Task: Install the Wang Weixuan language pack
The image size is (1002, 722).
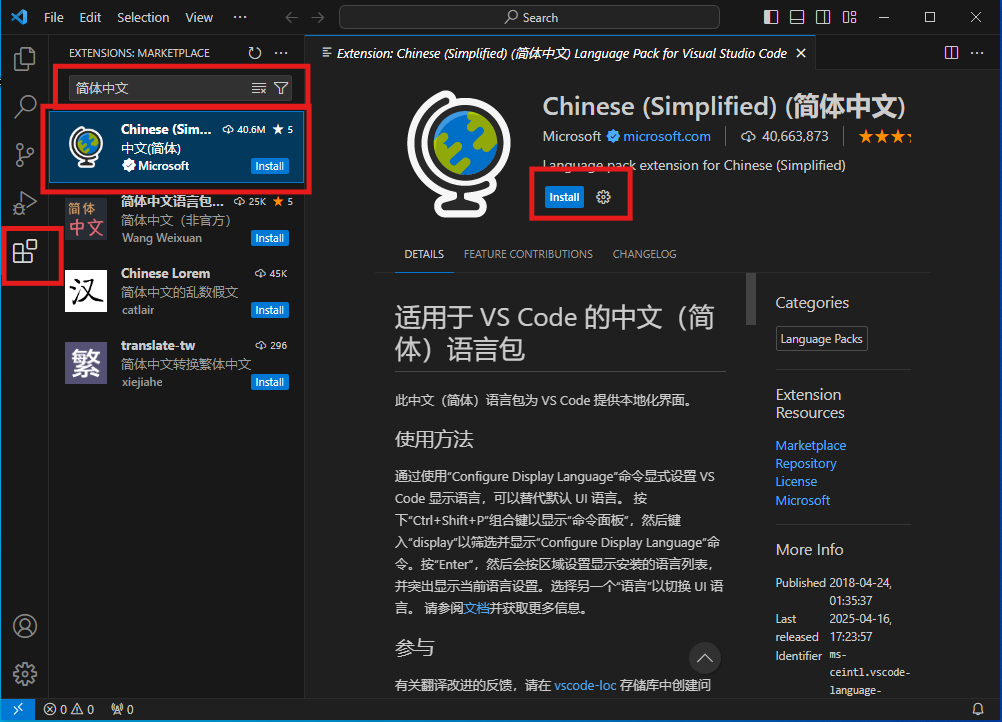Action: 270,238
